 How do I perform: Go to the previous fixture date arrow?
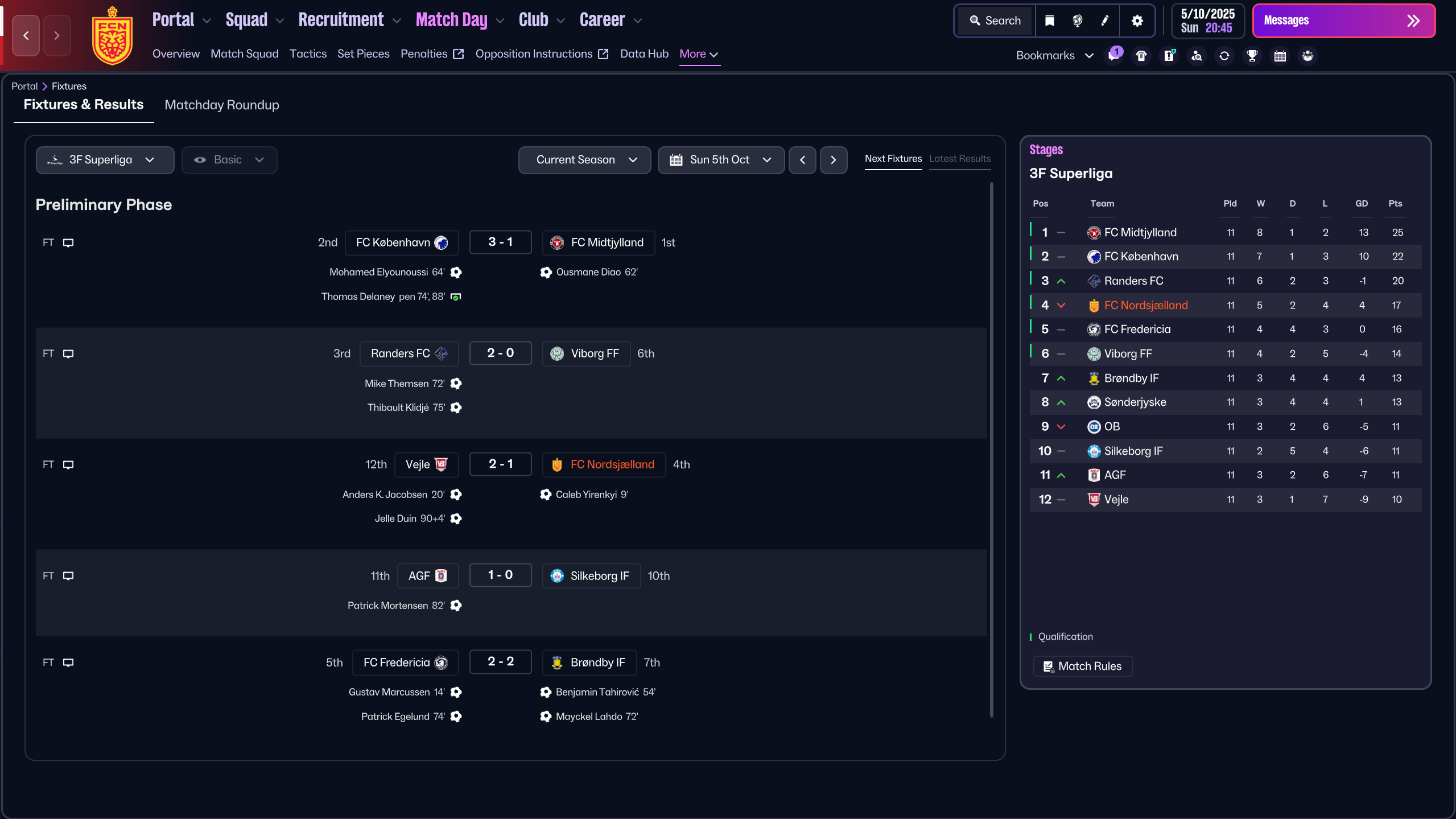click(802, 160)
